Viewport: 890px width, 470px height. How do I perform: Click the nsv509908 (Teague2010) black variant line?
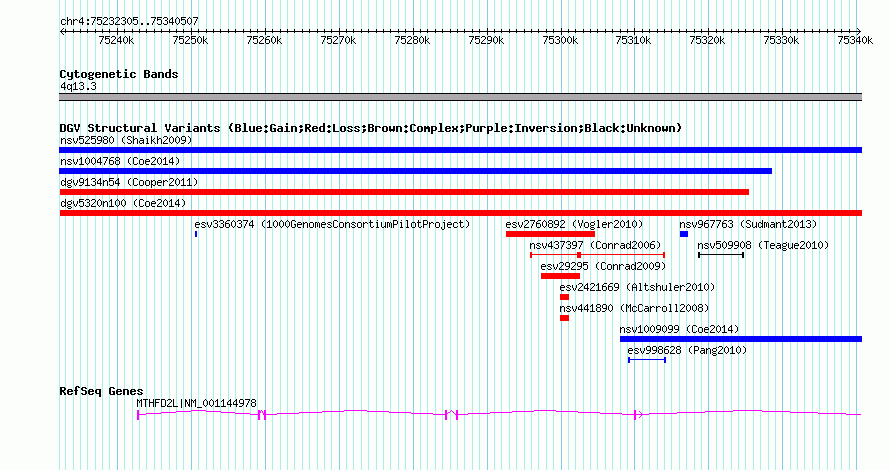tap(721, 255)
